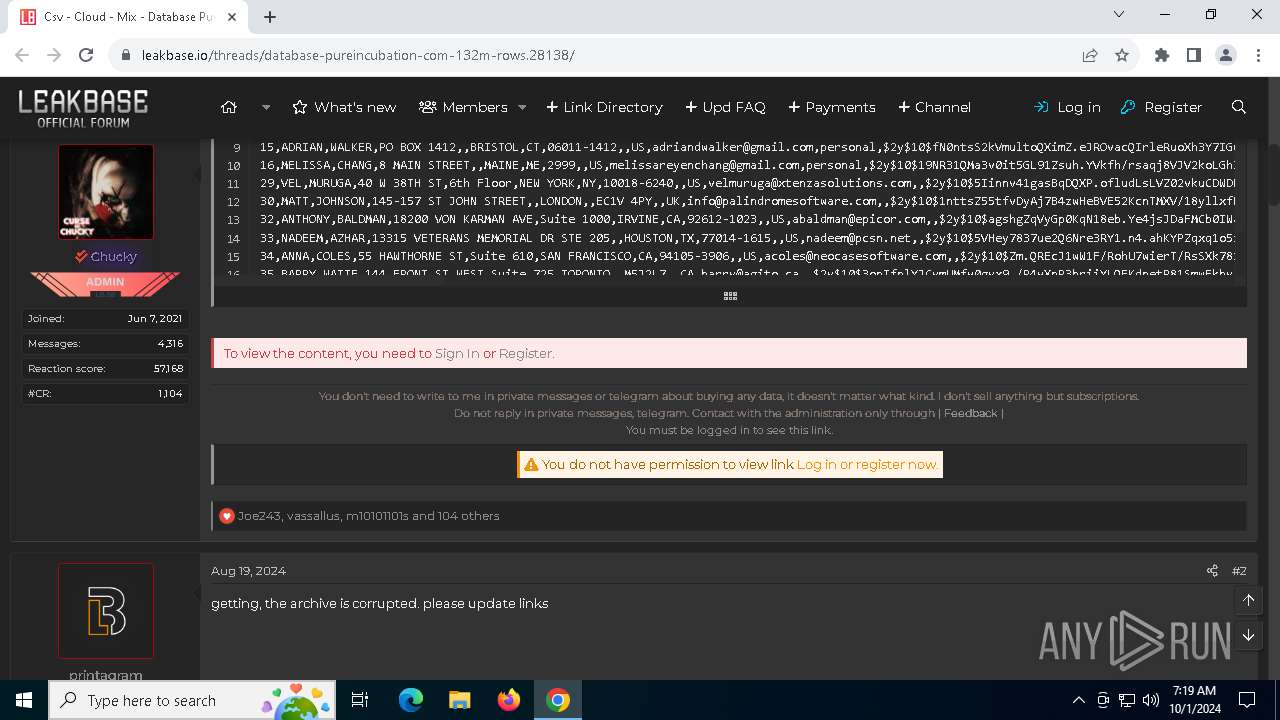Viewport: 1280px width, 720px height.
Task: Click the warning icon in permission notice
Action: pyautogui.click(x=531, y=464)
